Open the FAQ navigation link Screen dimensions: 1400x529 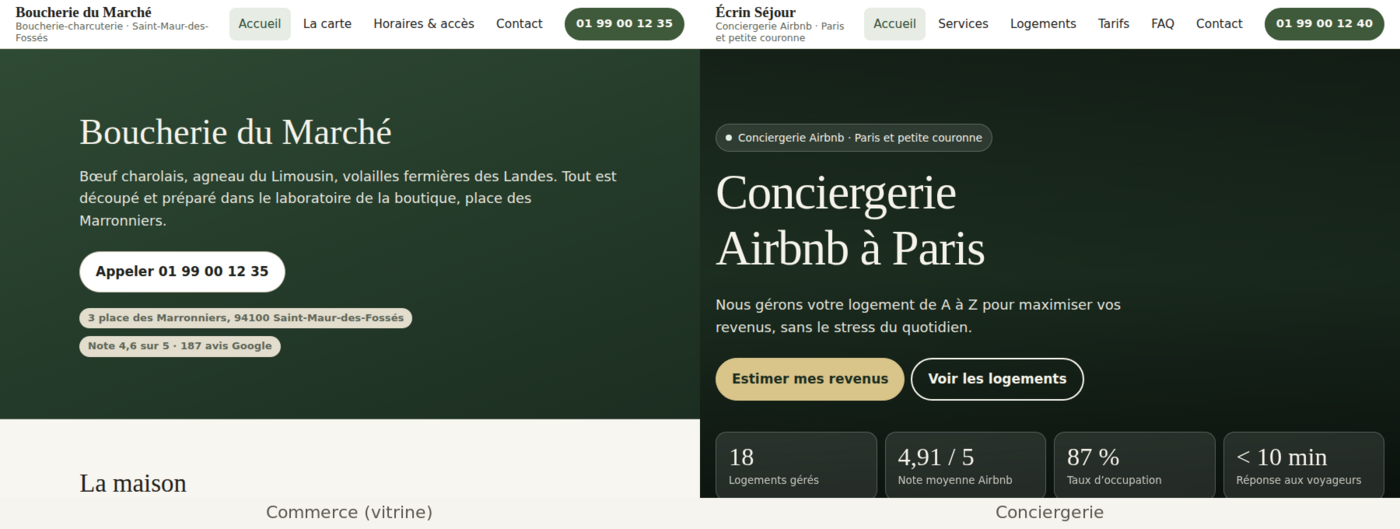pyautogui.click(x=1163, y=24)
